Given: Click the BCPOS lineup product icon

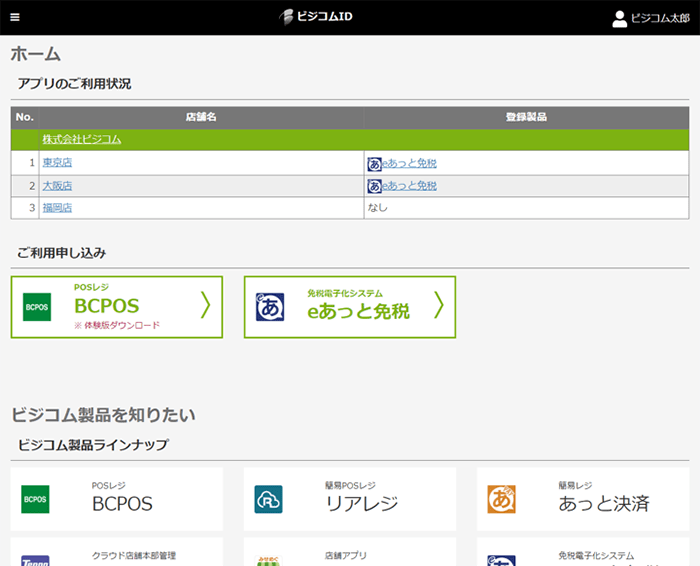Looking at the screenshot, I should 36,499.
